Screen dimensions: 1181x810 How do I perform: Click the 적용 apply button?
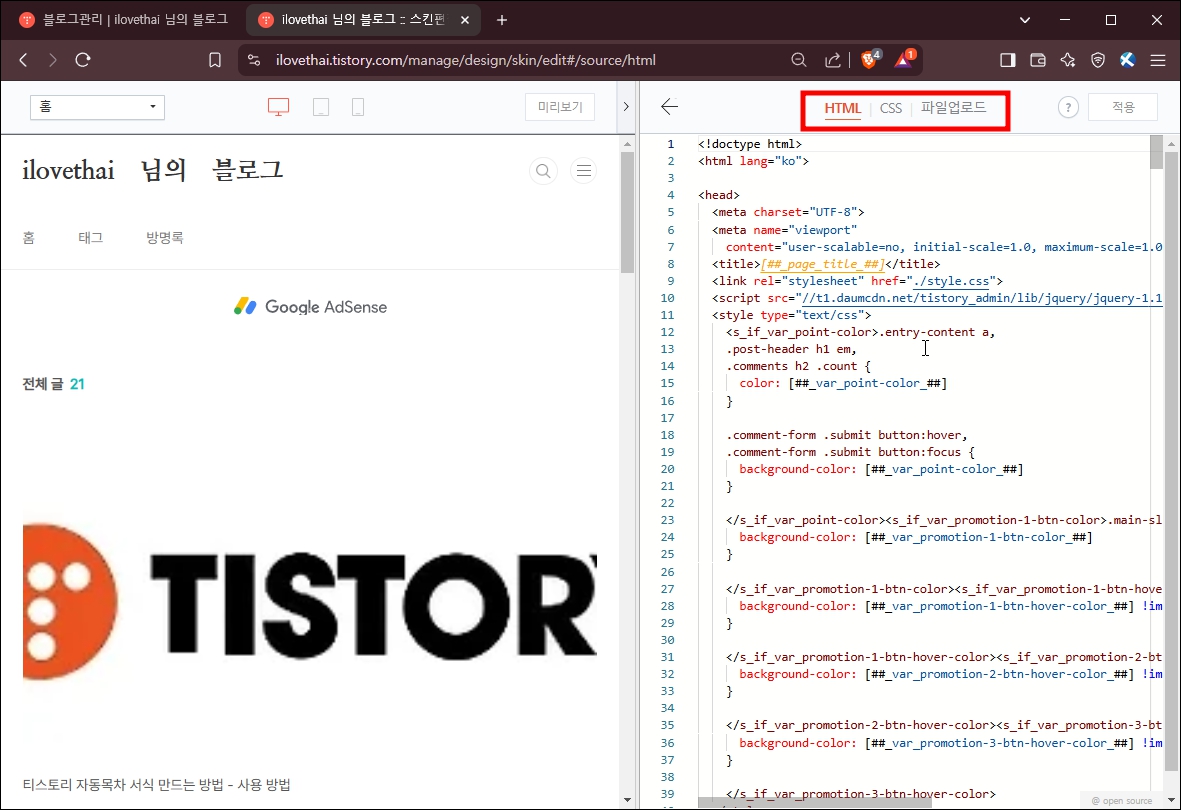click(x=1123, y=107)
